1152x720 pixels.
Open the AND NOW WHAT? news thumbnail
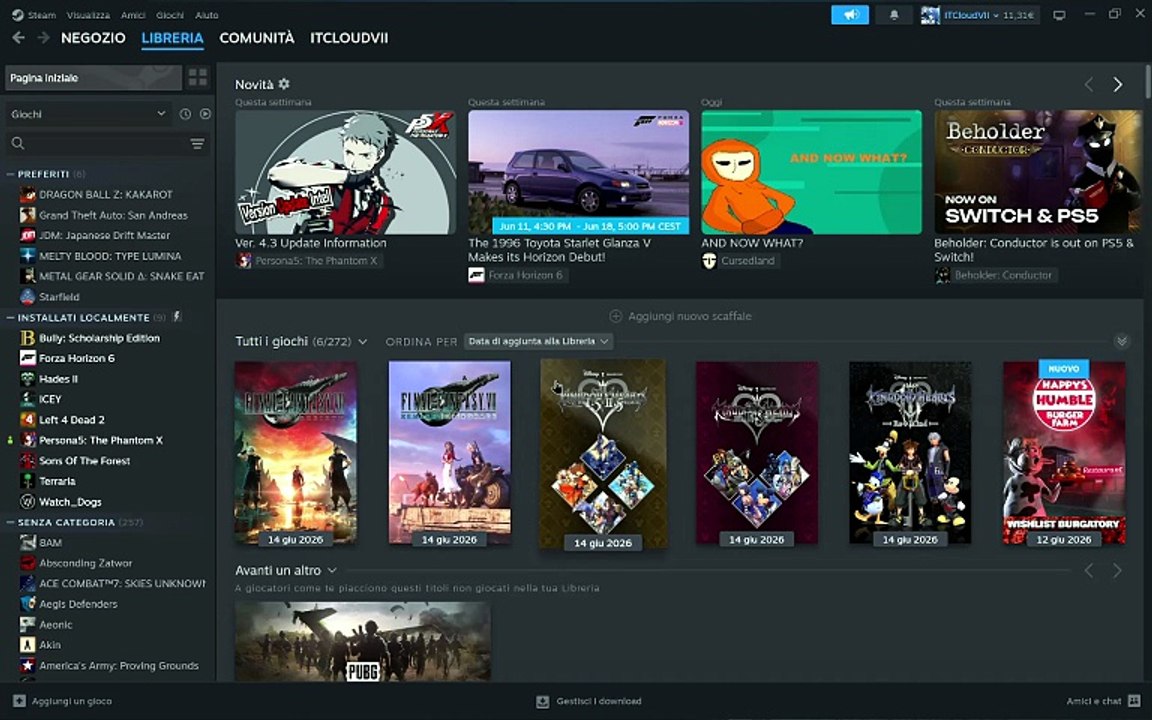click(x=811, y=172)
